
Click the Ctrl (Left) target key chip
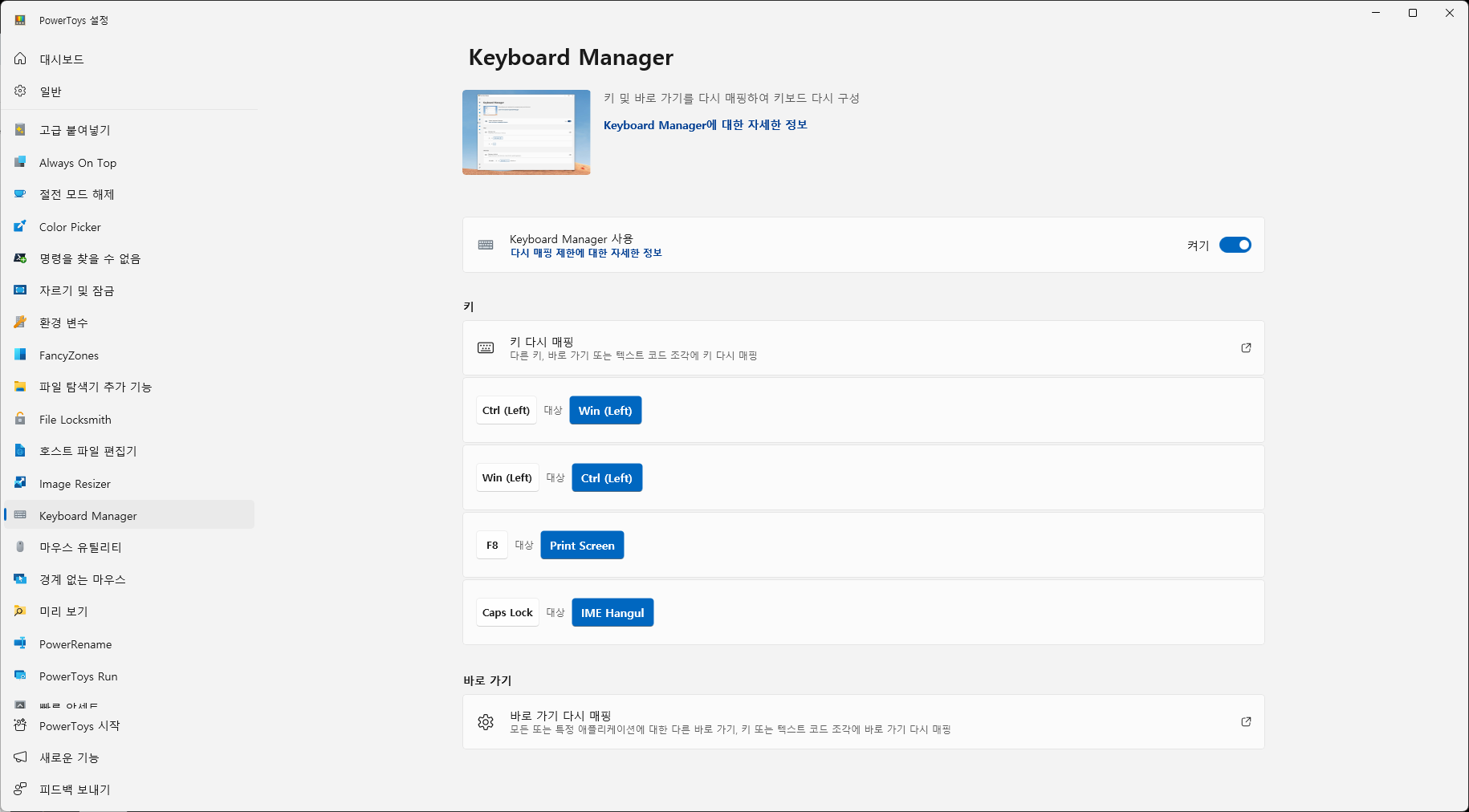[x=607, y=477]
